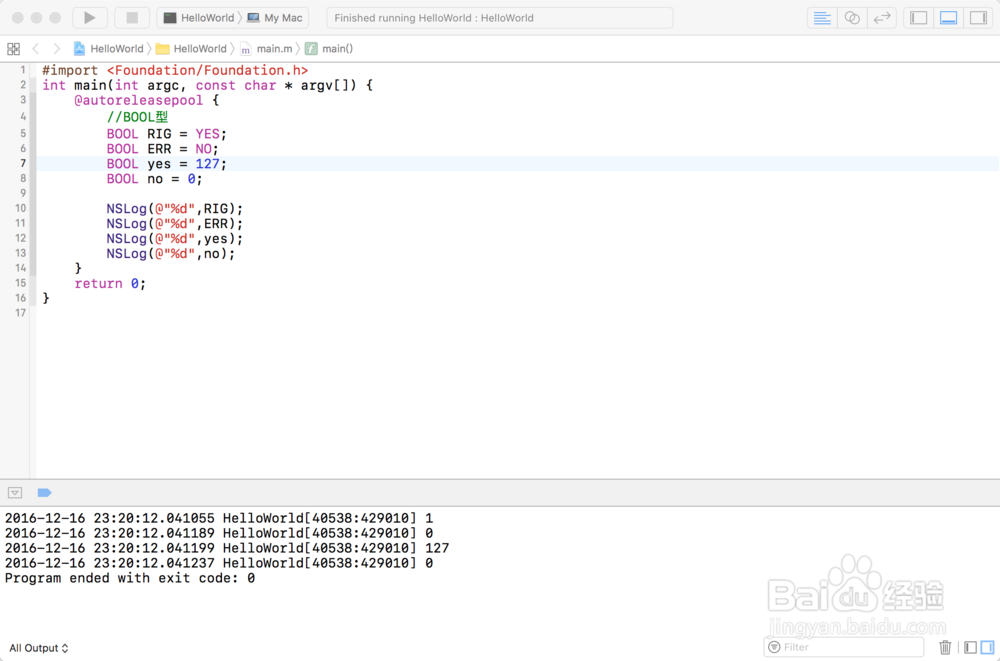This screenshot has width=1000, height=661.
Task: Toggle the Debug area panel
Action: click(x=948, y=18)
